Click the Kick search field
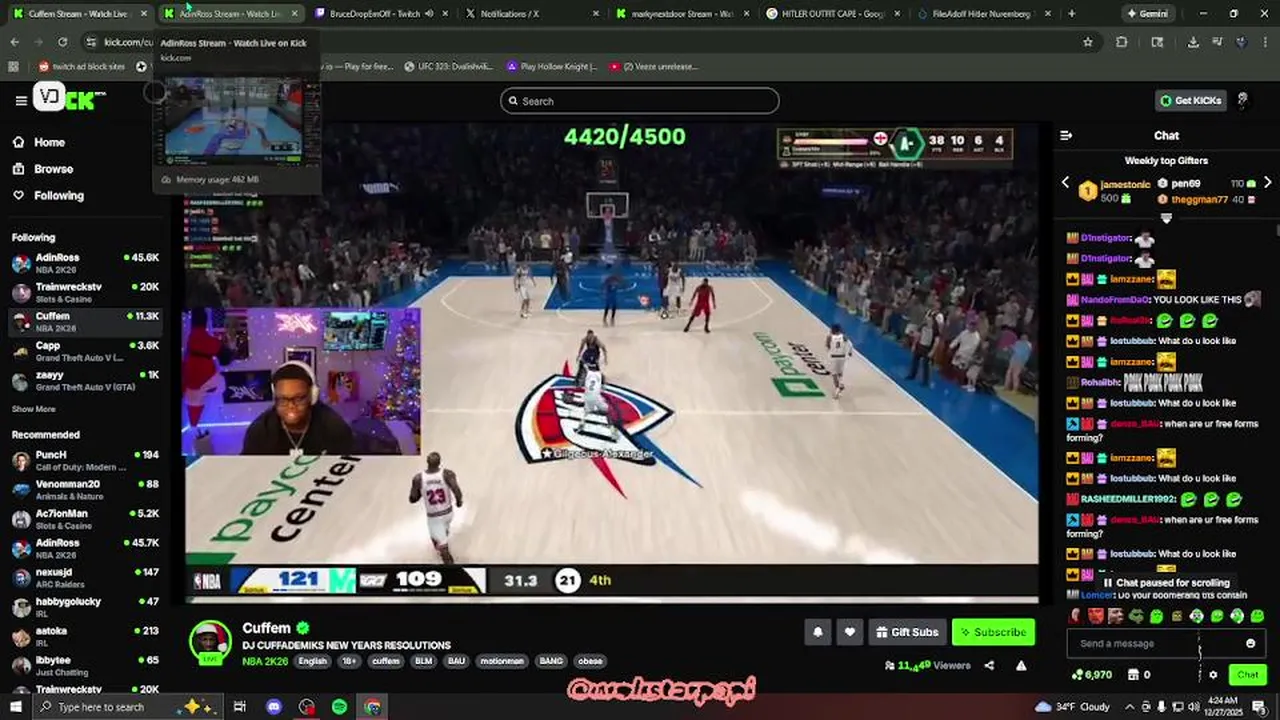Screen dimensions: 1280x720 pos(640,100)
